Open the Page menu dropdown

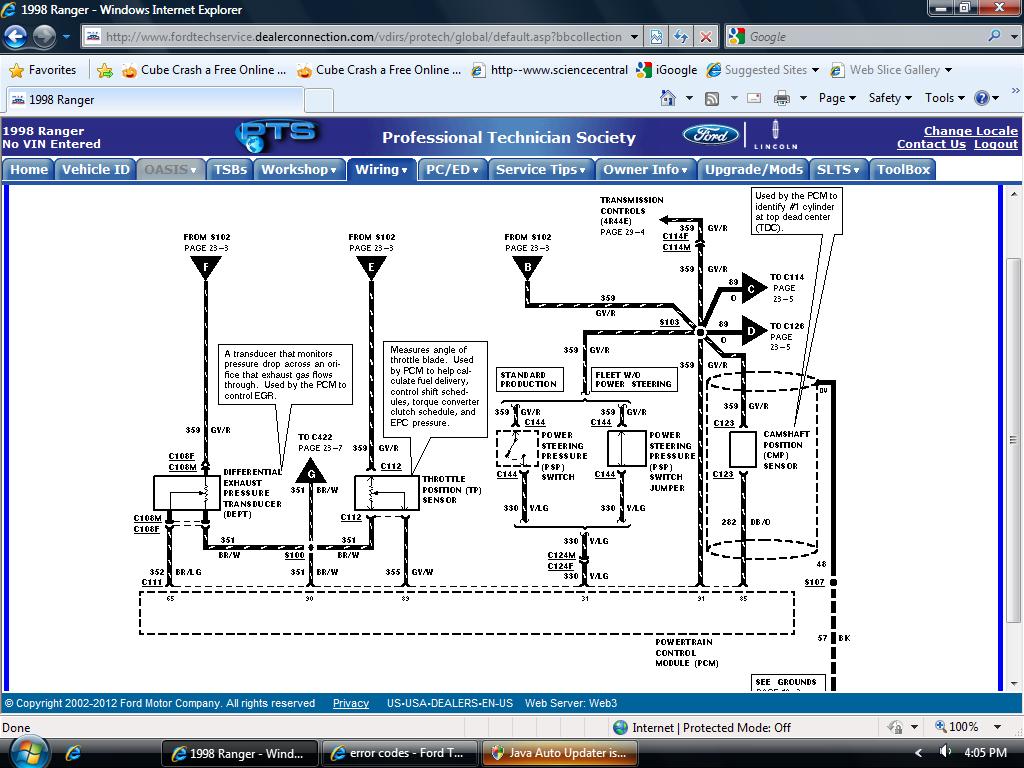click(x=837, y=98)
